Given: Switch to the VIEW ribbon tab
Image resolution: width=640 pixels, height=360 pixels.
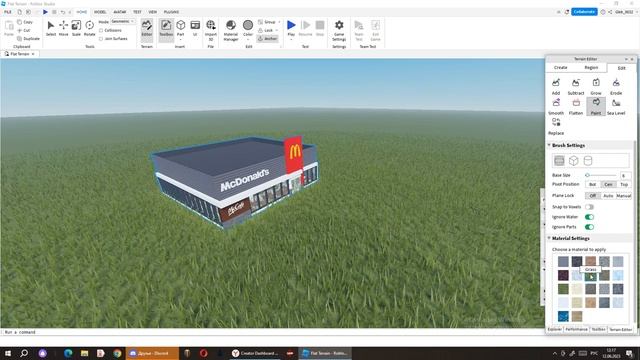Looking at the screenshot, I should [x=153, y=12].
